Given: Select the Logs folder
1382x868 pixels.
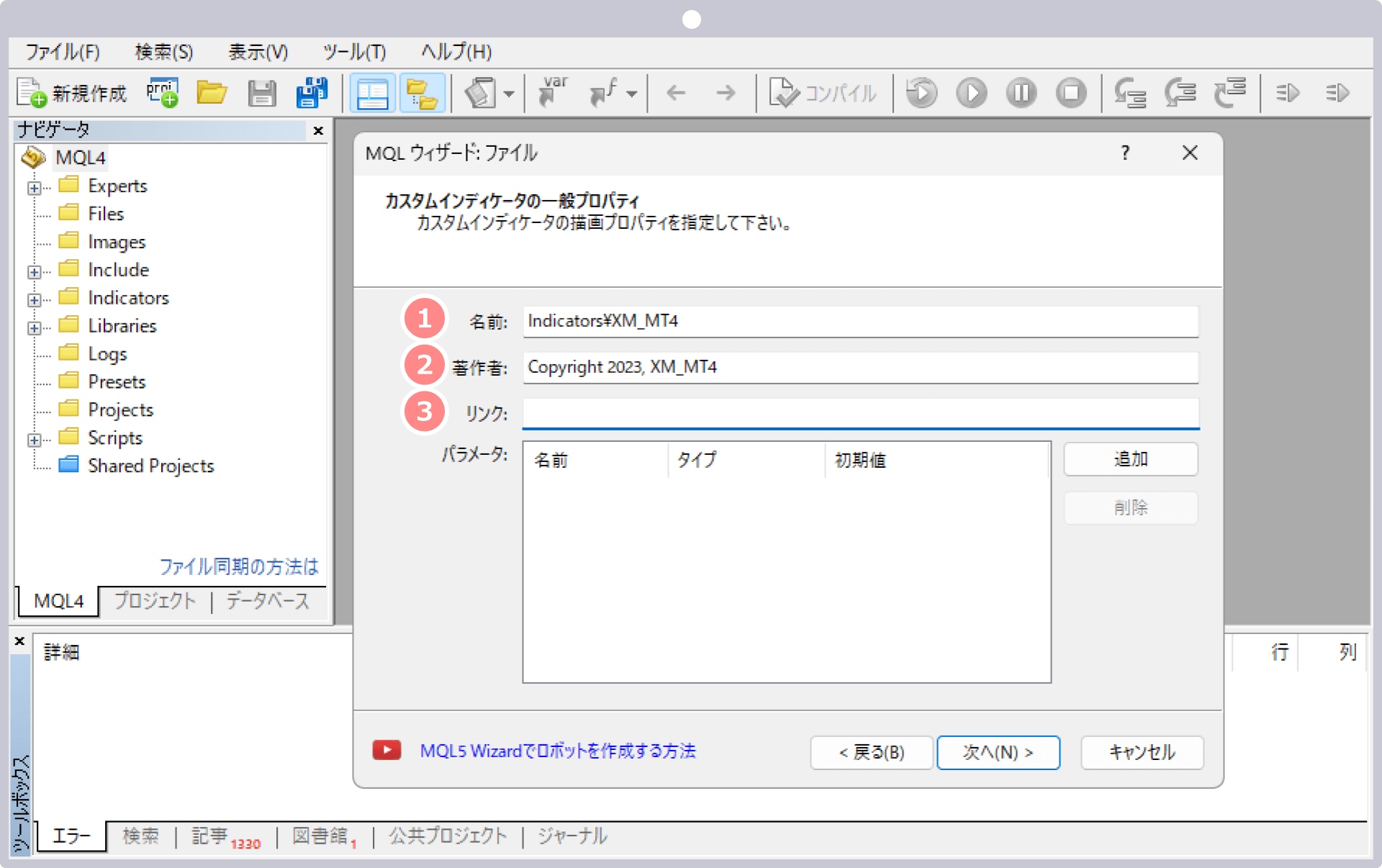Looking at the screenshot, I should click(x=107, y=354).
